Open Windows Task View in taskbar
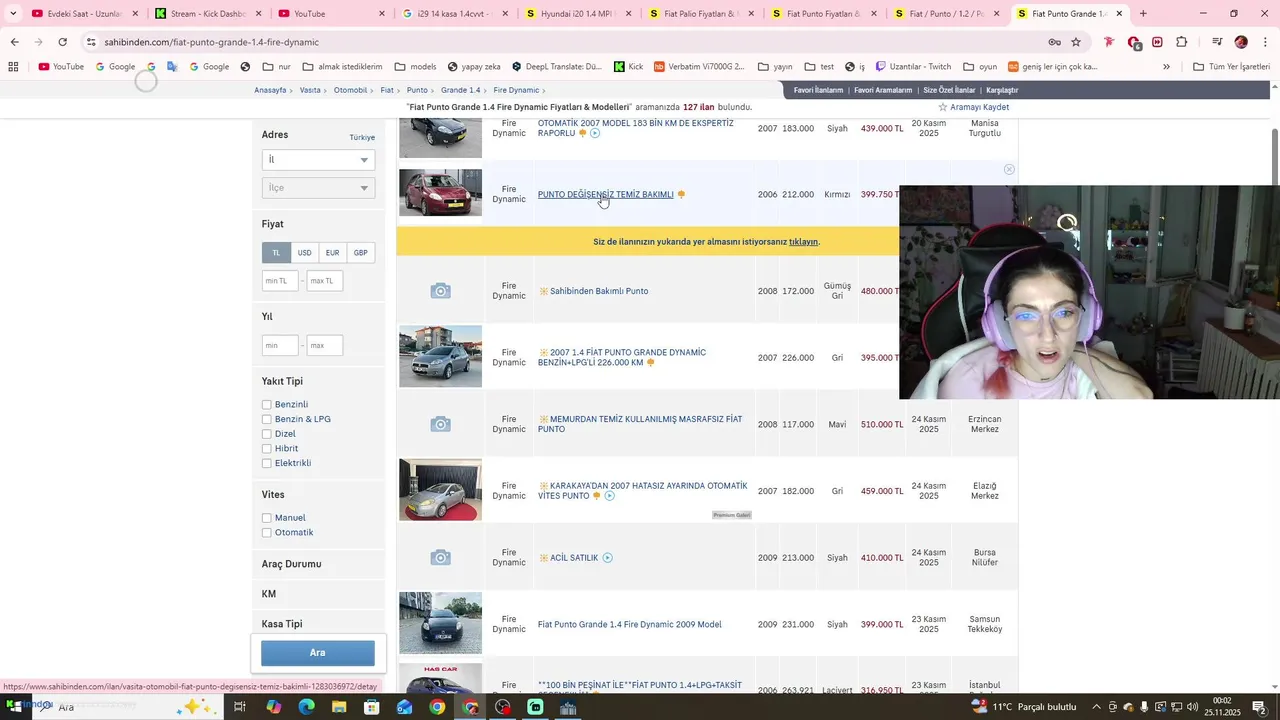The image size is (1280, 720). pos(240,707)
